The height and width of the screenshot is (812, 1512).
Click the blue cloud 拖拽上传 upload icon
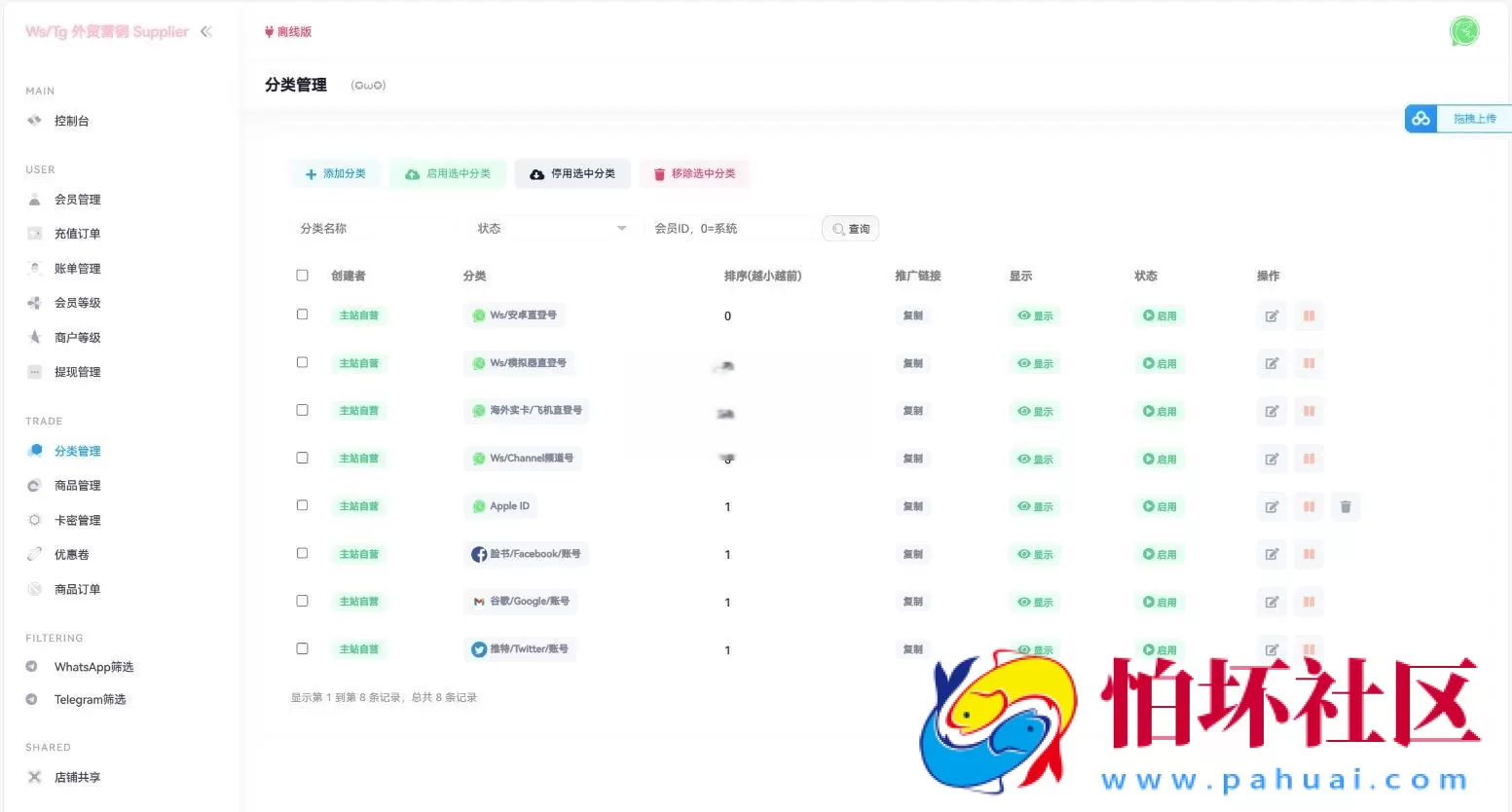(x=1420, y=118)
